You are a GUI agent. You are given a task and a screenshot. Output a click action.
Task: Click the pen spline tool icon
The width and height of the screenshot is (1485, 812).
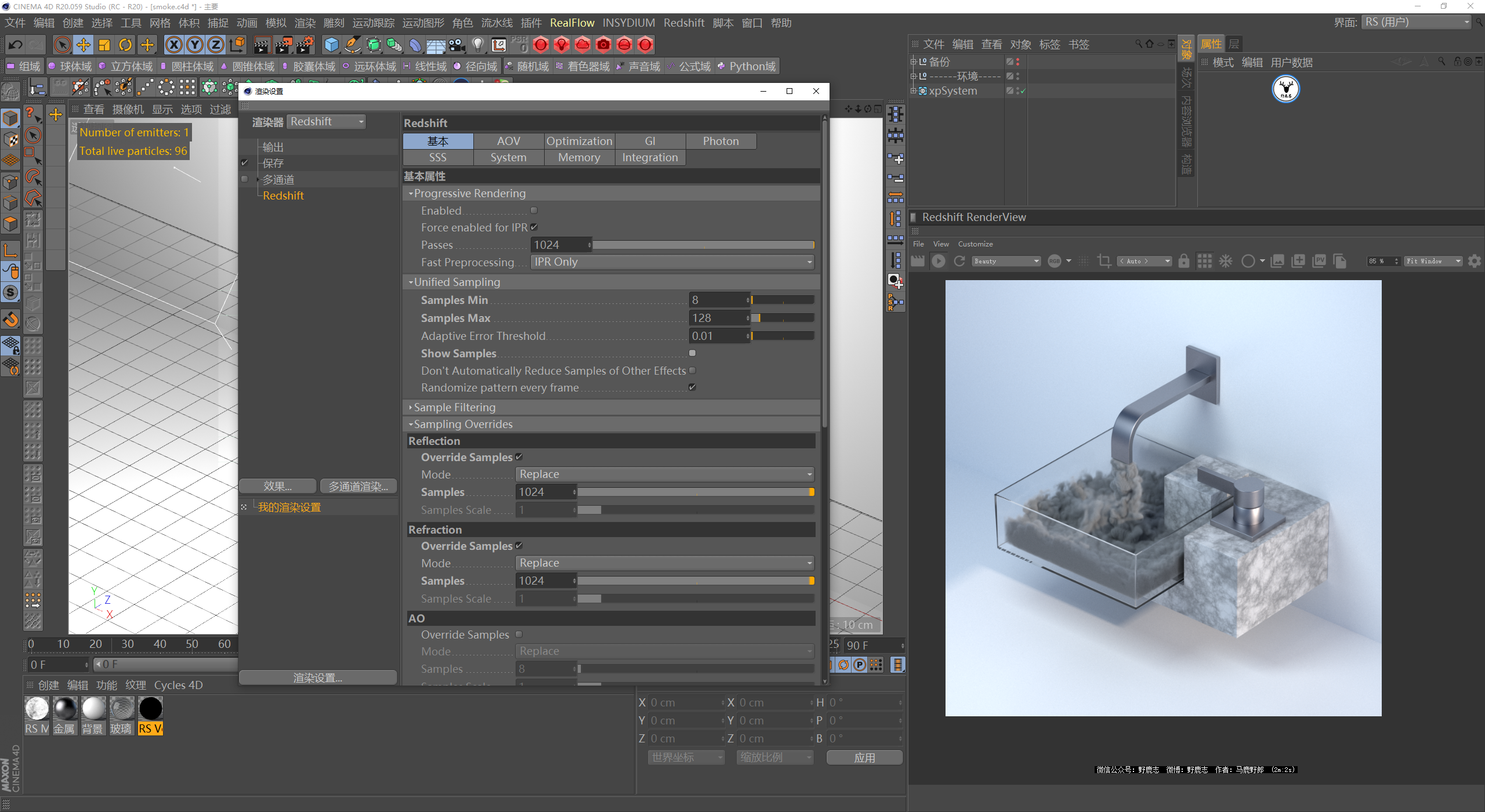click(352, 45)
